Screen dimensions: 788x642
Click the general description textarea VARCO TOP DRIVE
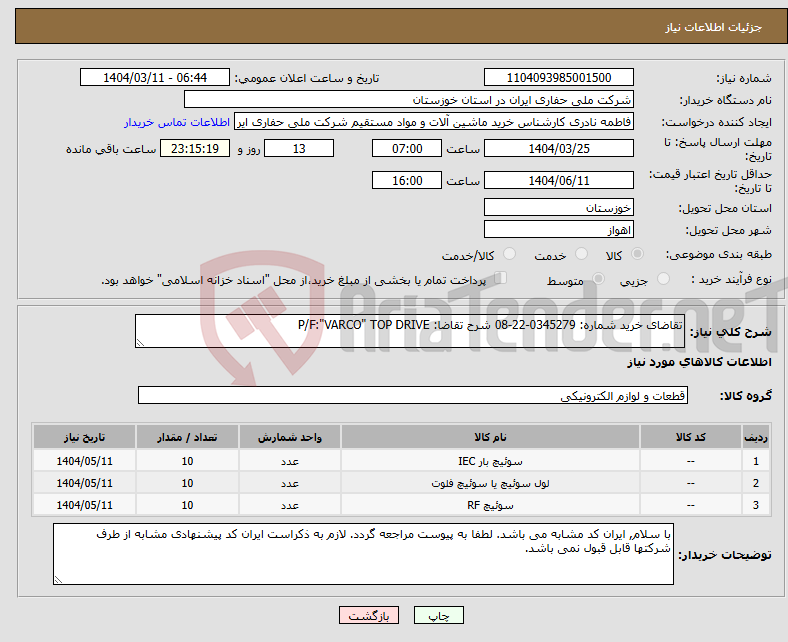click(410, 331)
